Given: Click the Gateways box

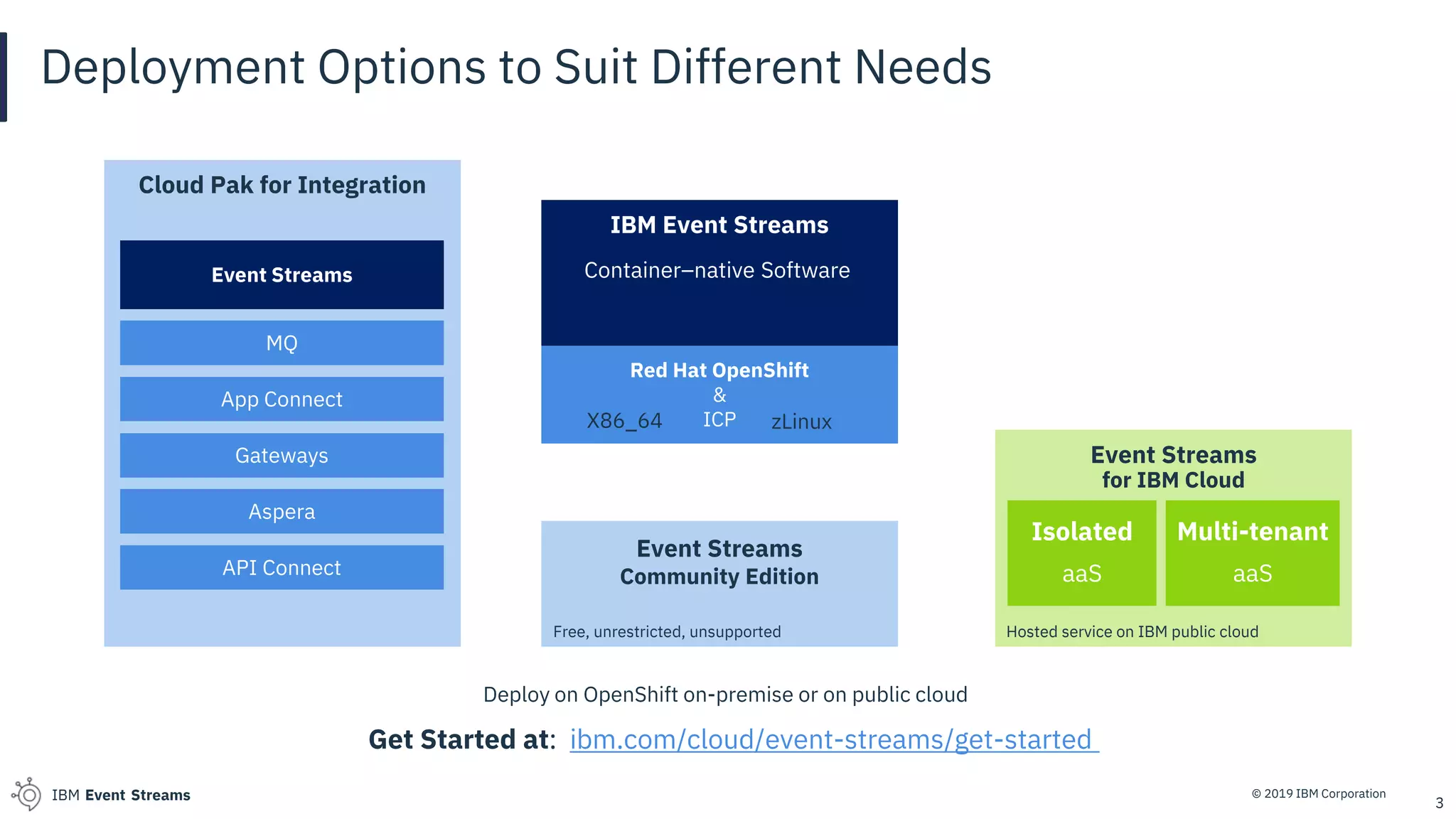Looking at the screenshot, I should (x=282, y=456).
